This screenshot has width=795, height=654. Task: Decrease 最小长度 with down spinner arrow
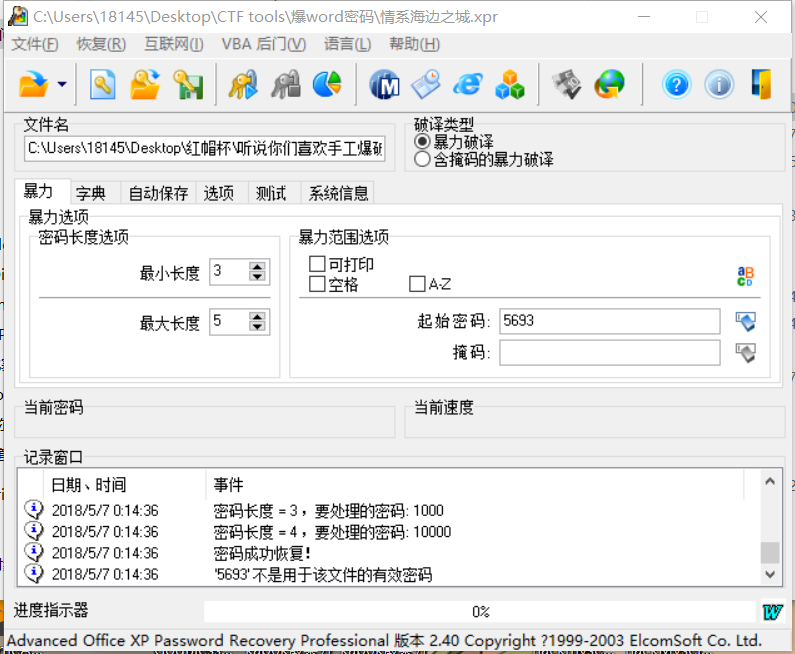pos(258,276)
